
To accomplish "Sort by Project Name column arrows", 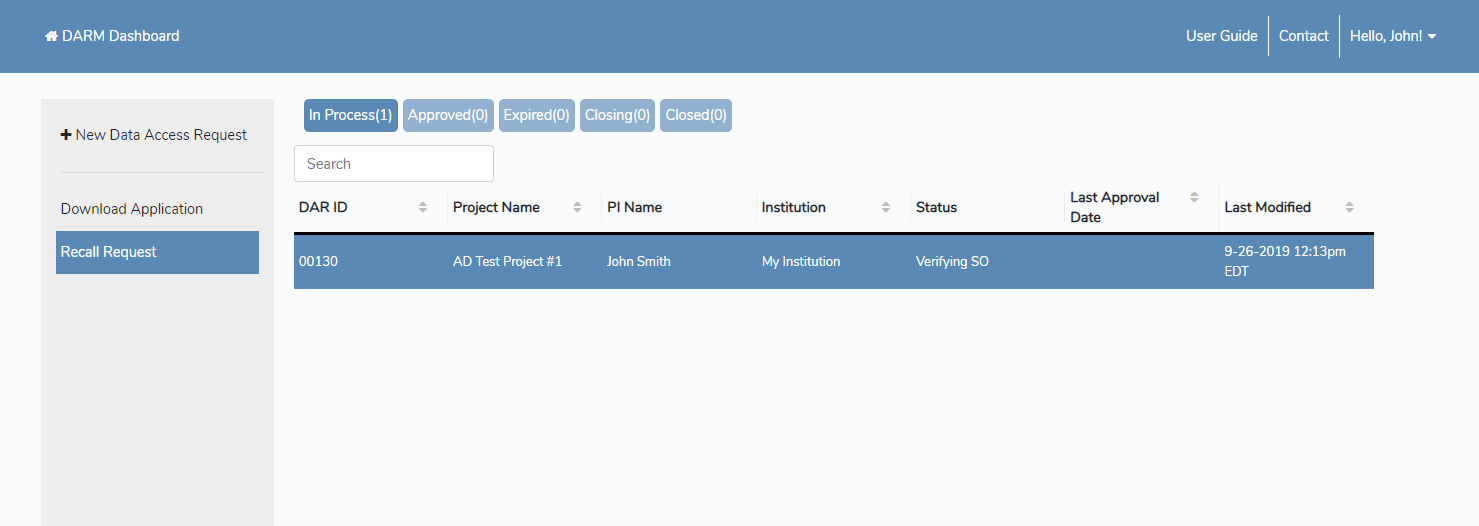I will coord(577,207).
